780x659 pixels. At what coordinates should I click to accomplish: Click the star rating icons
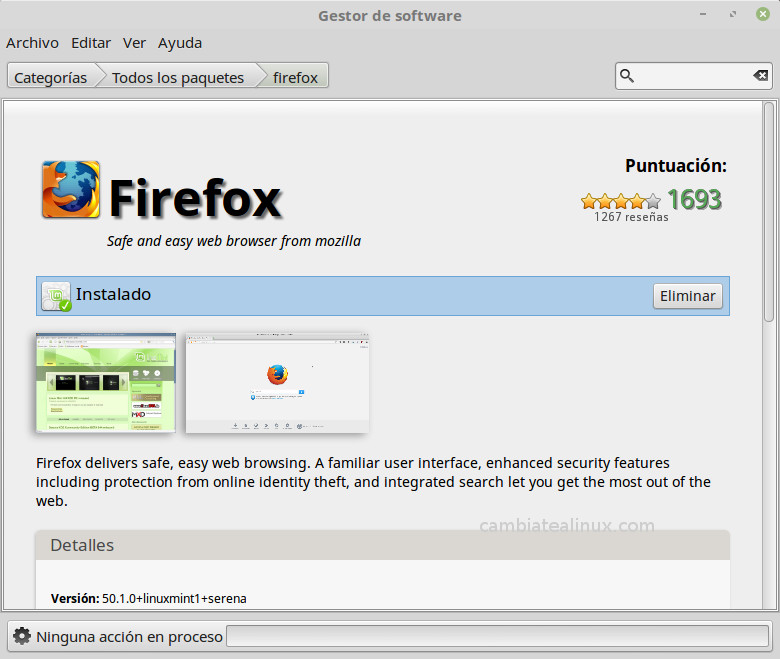tap(621, 201)
